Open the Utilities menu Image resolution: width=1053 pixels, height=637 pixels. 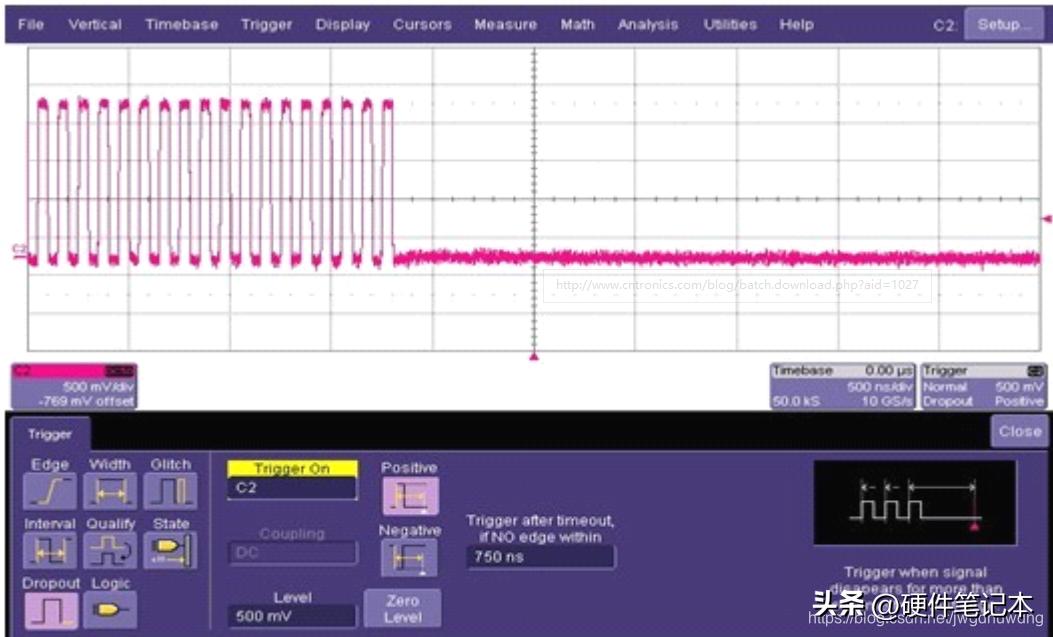[x=730, y=25]
